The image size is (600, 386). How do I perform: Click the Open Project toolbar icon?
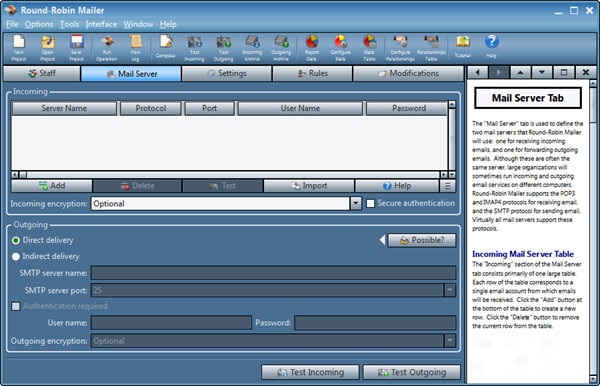[x=47, y=48]
